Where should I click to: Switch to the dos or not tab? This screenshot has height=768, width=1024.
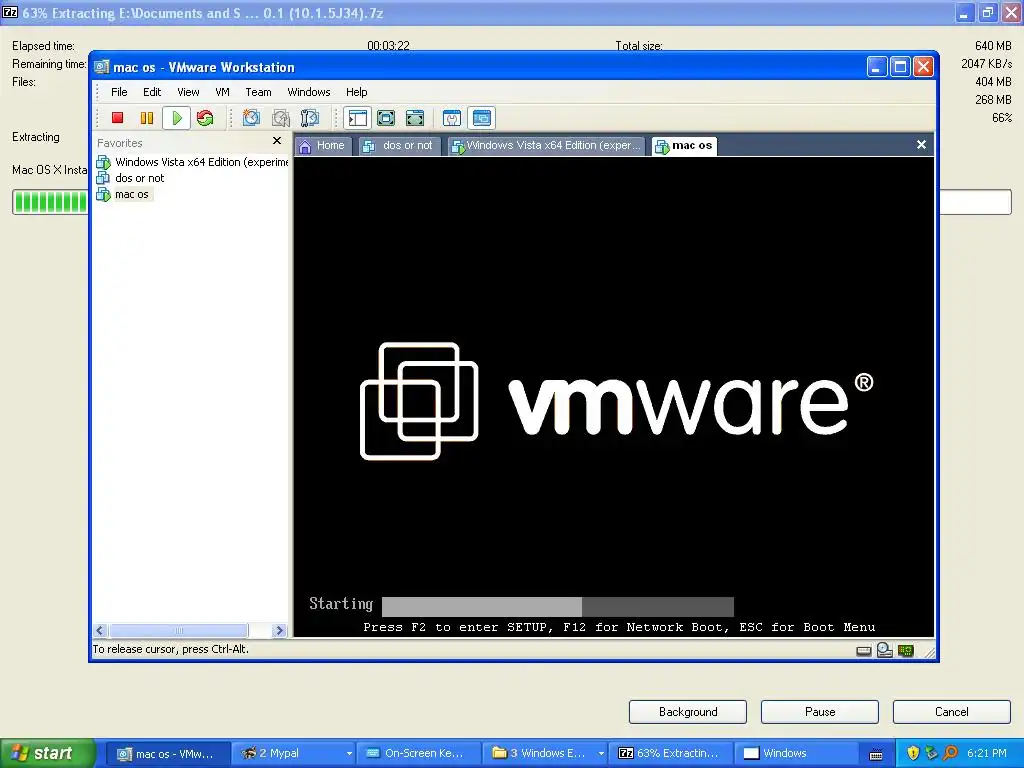pos(399,146)
